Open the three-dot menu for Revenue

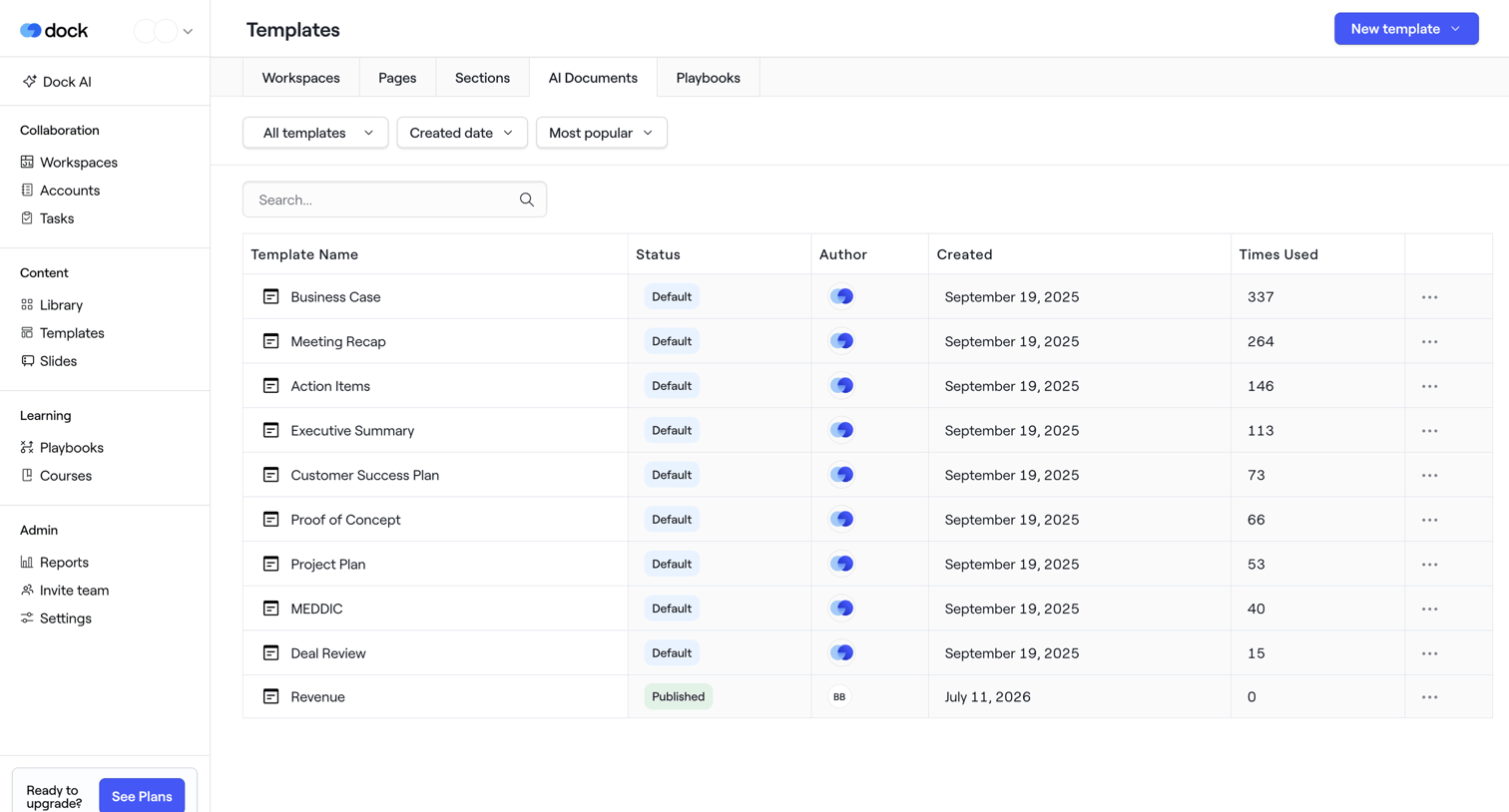click(x=1429, y=697)
